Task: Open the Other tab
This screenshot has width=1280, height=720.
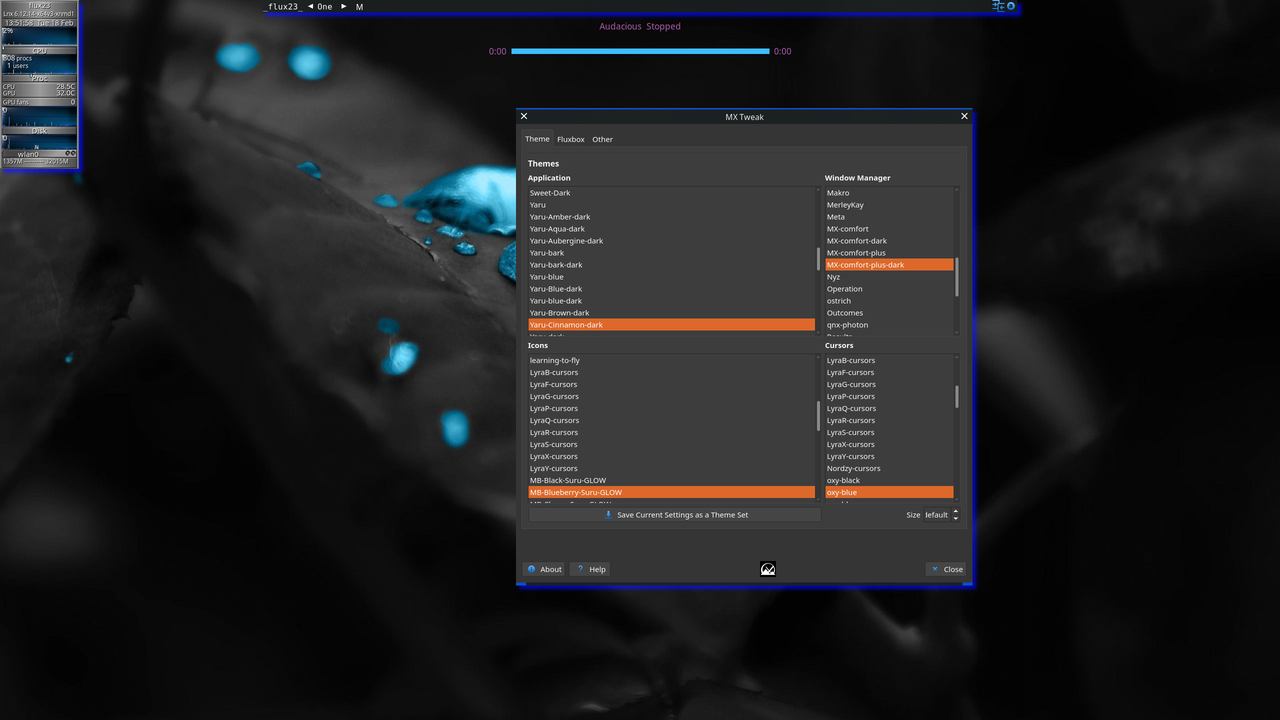Action: (602, 139)
